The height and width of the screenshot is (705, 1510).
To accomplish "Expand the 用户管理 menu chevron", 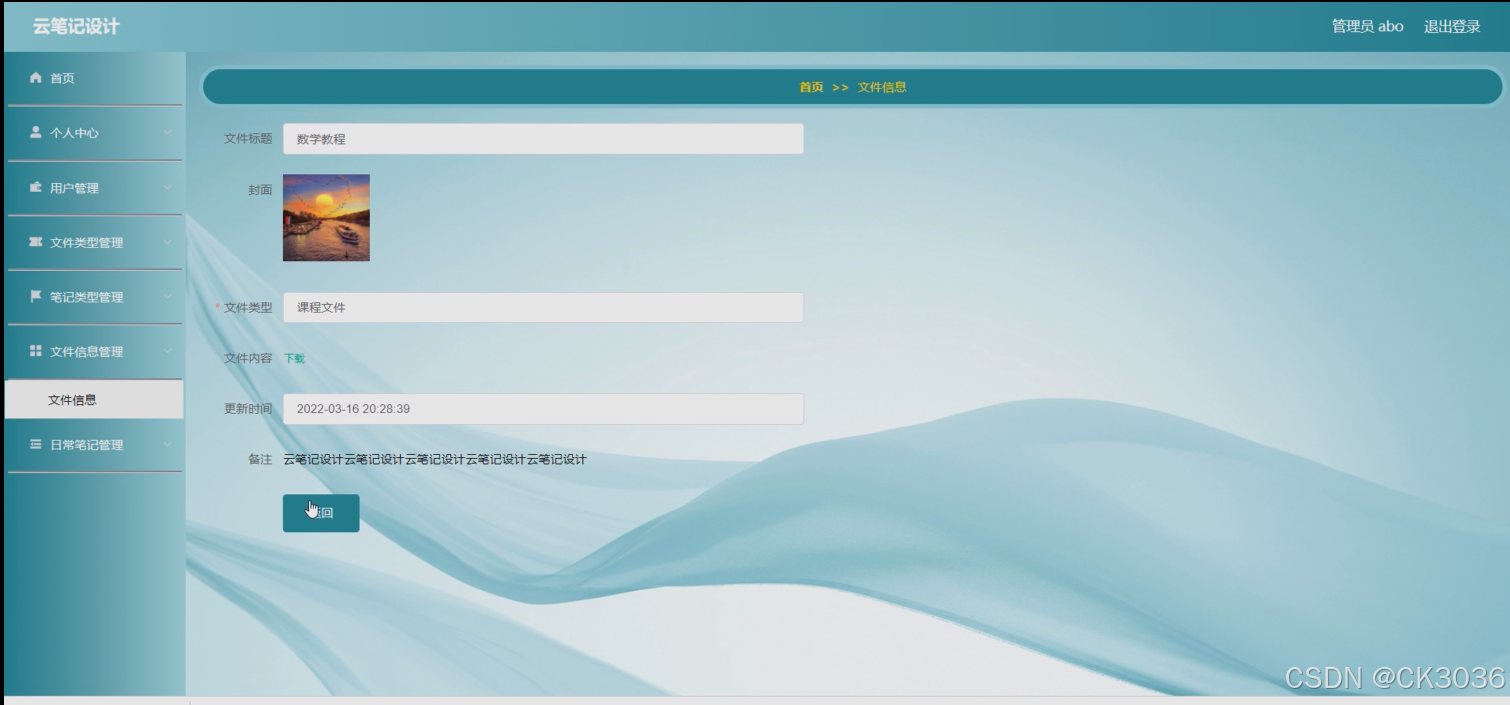I will pos(167,188).
